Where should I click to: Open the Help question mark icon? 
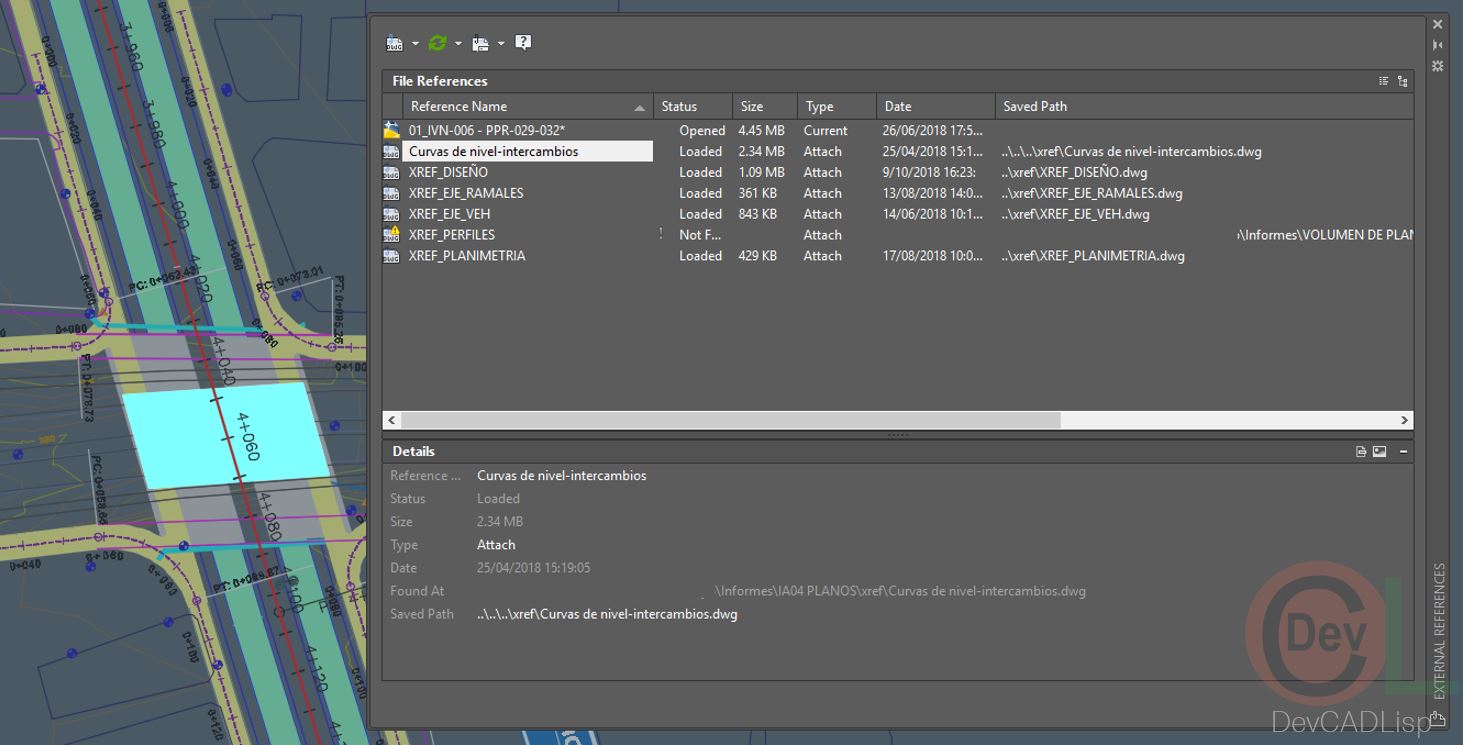click(523, 42)
